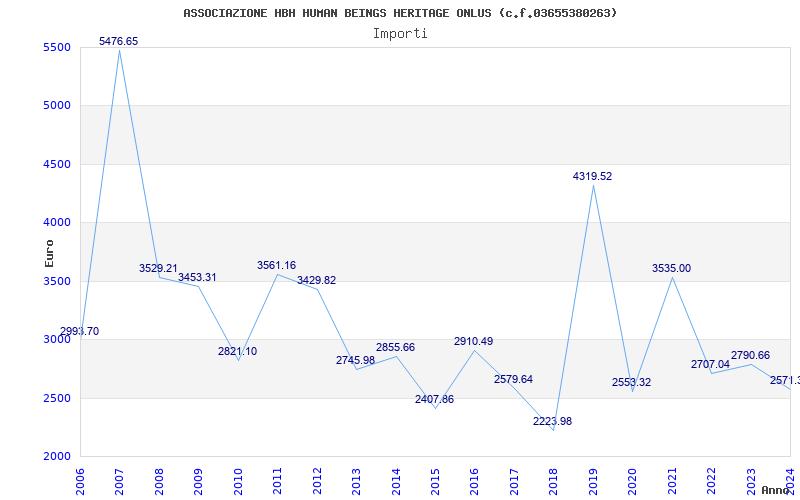Select data value 2707.04
This screenshot has height=500, width=800.
[x=710, y=364]
